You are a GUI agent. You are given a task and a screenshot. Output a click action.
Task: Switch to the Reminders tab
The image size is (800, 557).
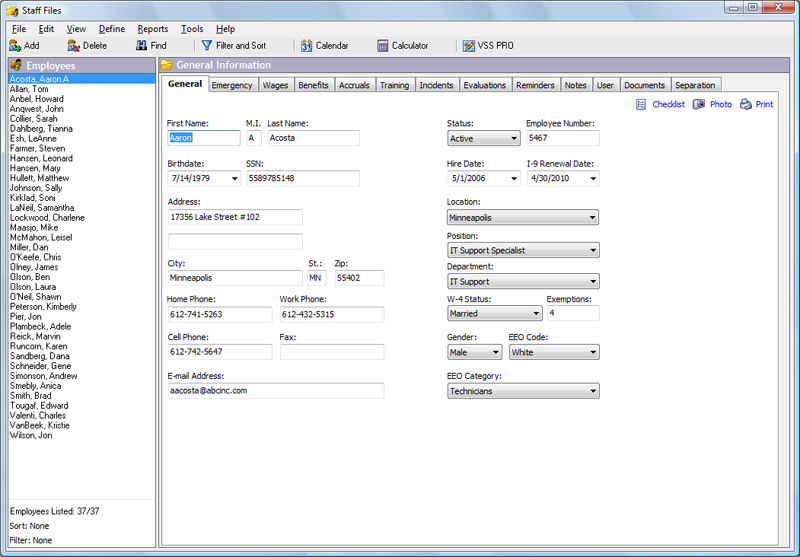(x=535, y=85)
